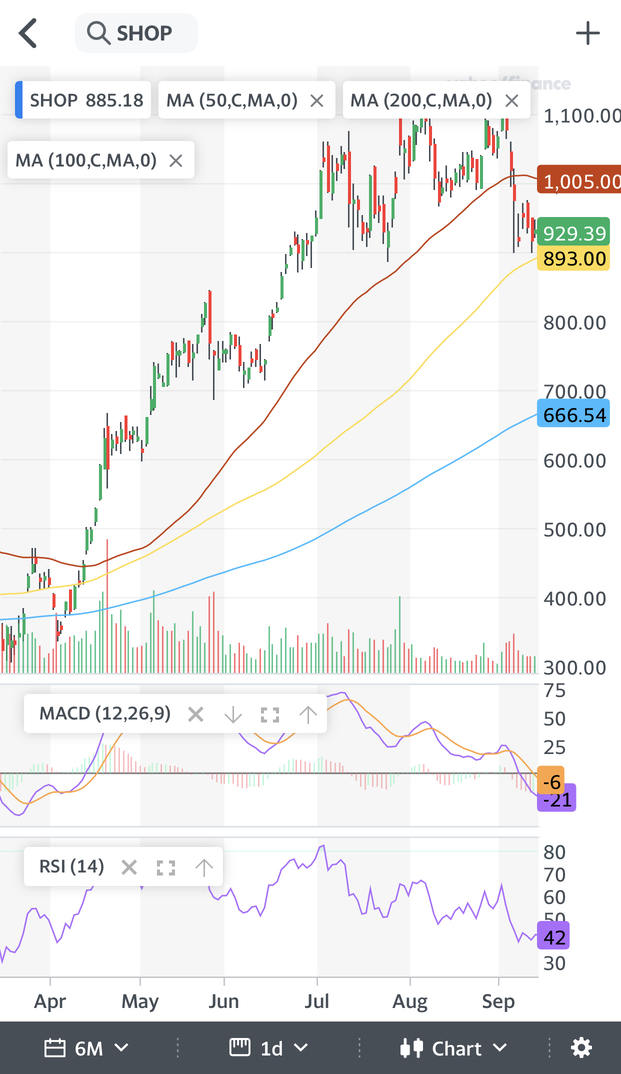The height and width of the screenshot is (1074, 621).
Task: Tap the back arrow icon
Action: coord(28,33)
